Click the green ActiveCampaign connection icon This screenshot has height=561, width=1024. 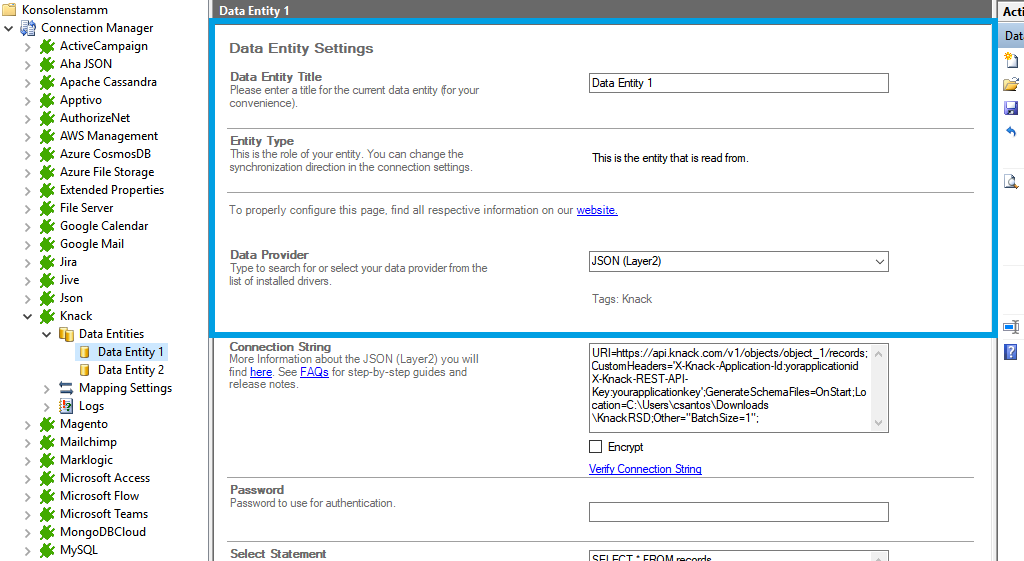[47, 46]
